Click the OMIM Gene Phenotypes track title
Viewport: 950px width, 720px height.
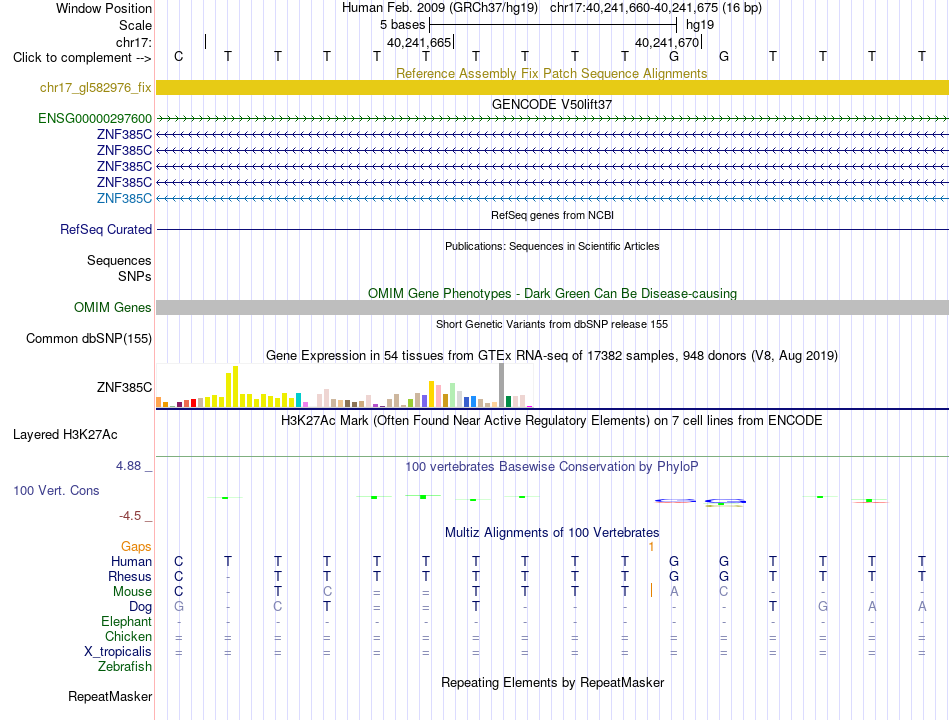pyautogui.click(x=552, y=293)
